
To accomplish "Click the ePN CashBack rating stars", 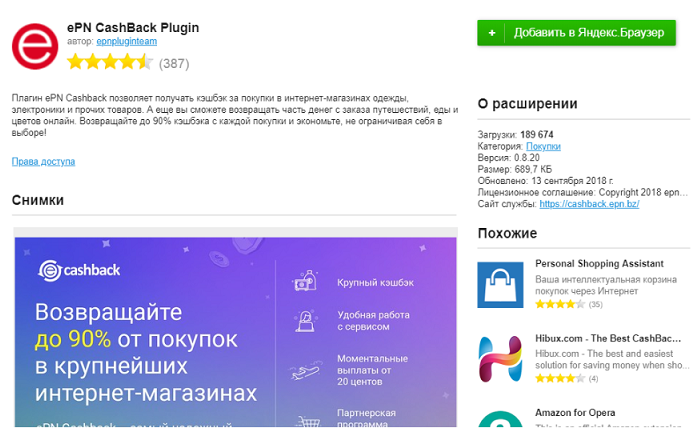I will point(110,62).
